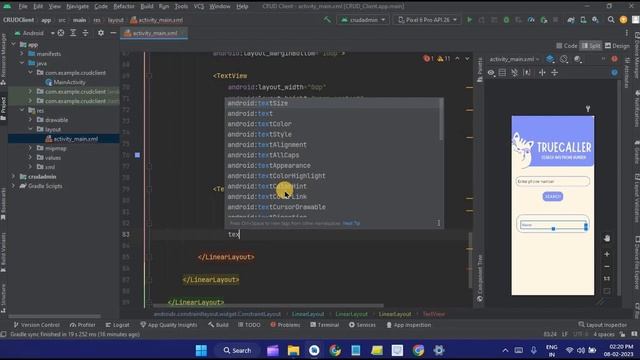Image resolution: width=640 pixels, height=360 pixels.
Task: Select android:textColor suggestion
Action: tap(333, 124)
